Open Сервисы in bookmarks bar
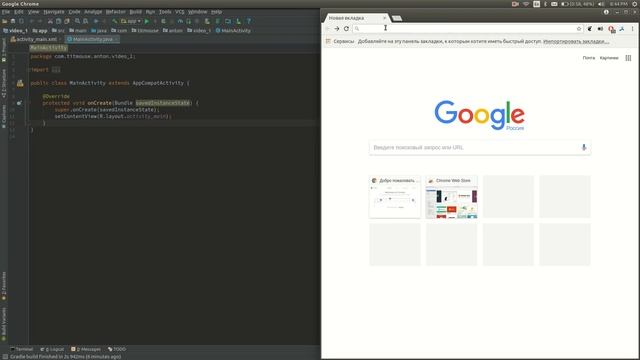 click(340, 41)
